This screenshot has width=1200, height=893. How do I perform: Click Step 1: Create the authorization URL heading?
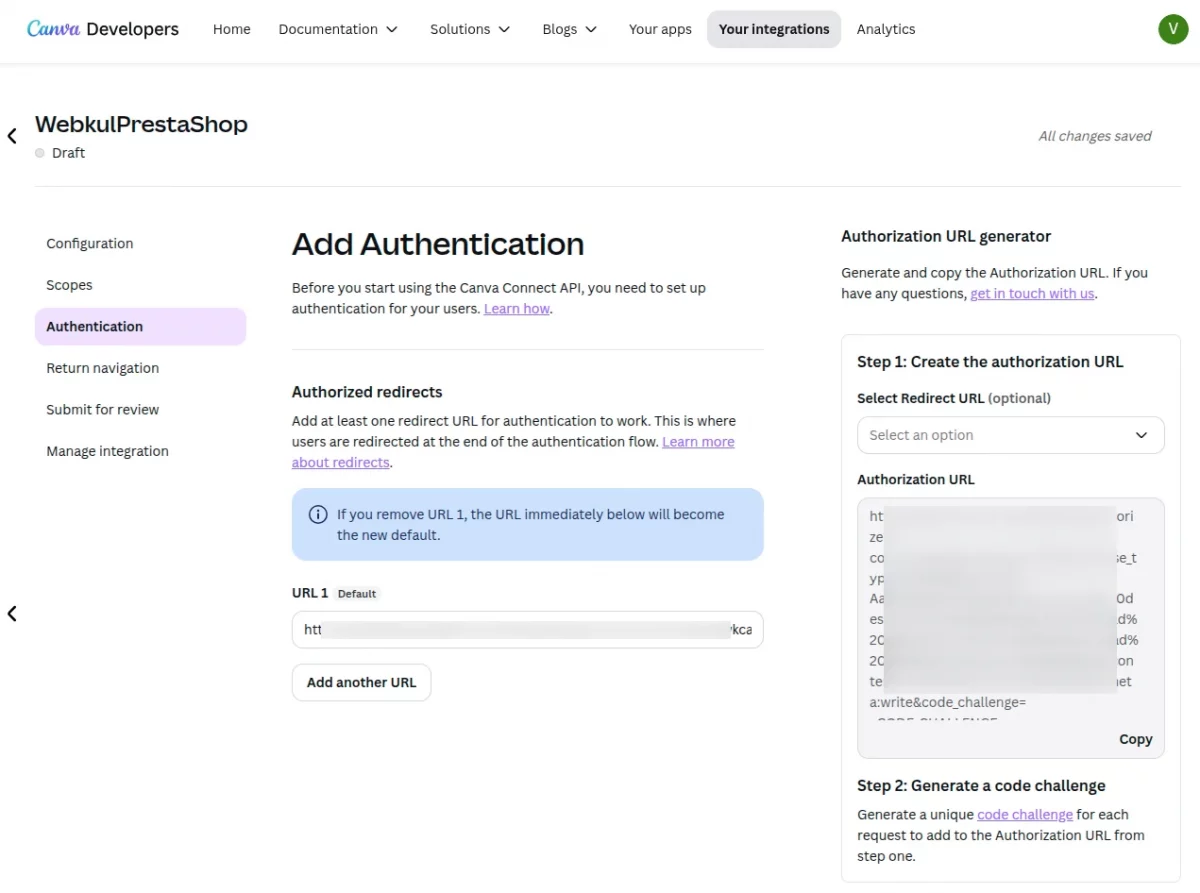coord(990,362)
